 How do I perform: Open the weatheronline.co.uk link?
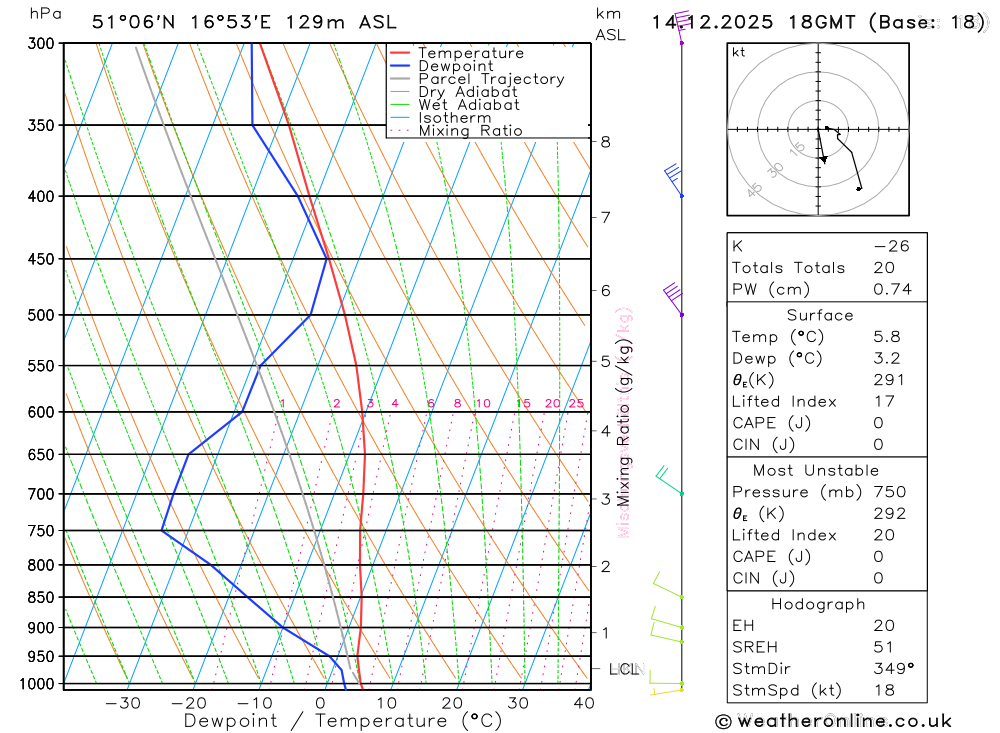coord(844,722)
